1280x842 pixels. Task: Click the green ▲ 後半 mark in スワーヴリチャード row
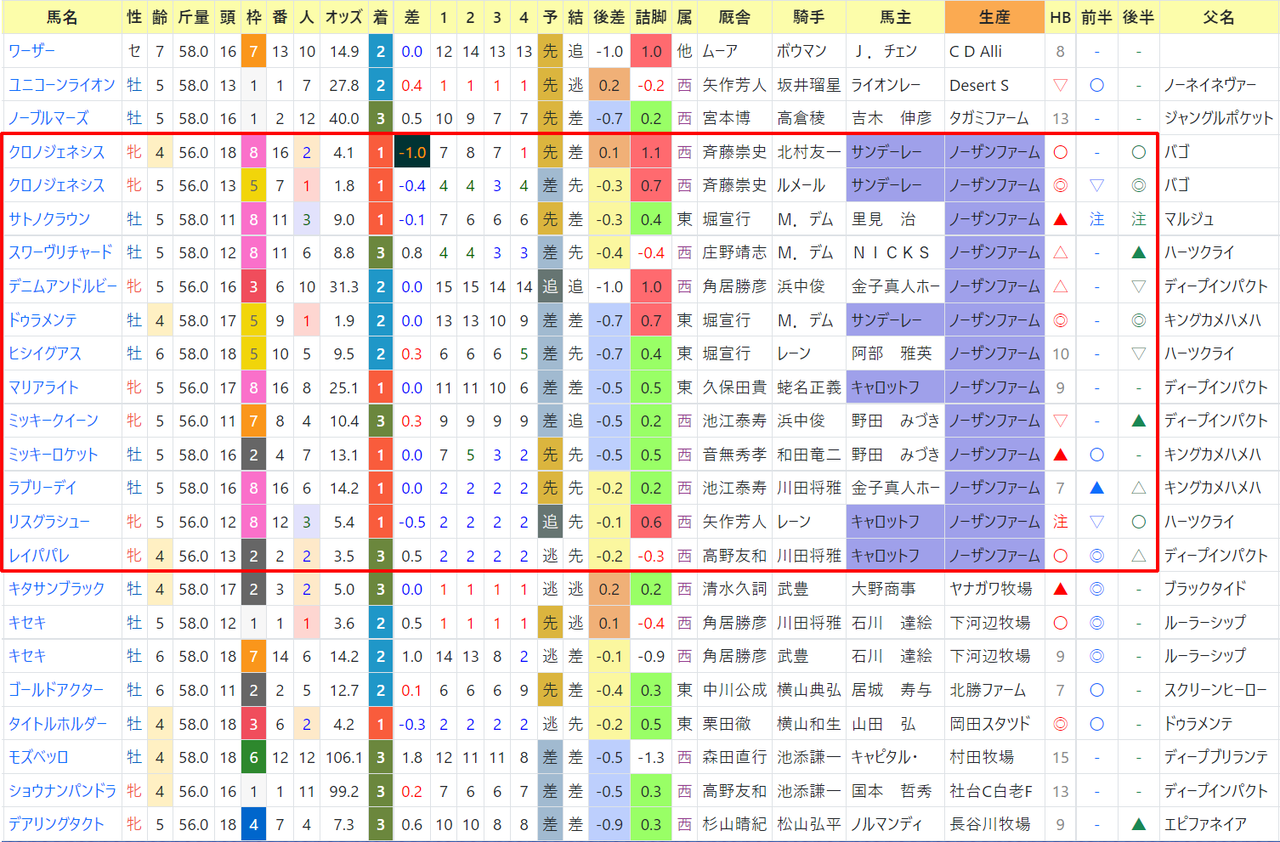click(1138, 253)
